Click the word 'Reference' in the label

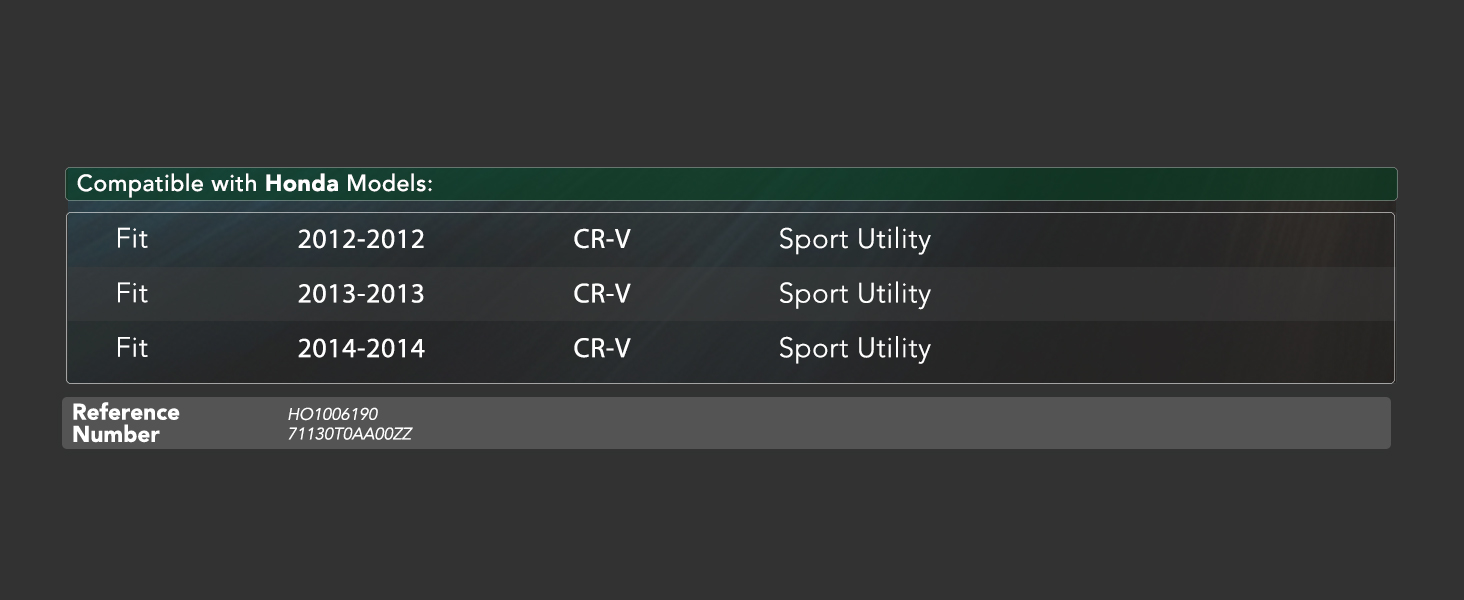[x=126, y=412]
